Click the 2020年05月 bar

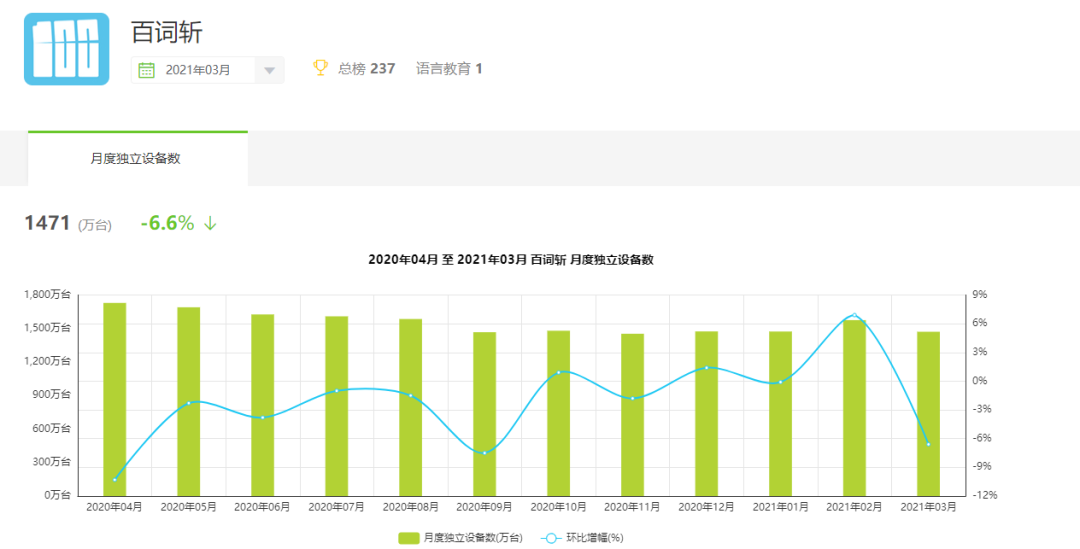[x=189, y=402]
